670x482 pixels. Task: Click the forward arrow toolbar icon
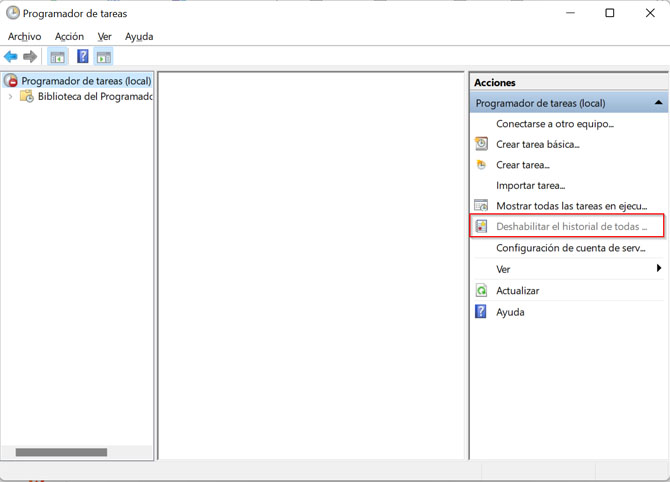tap(30, 57)
